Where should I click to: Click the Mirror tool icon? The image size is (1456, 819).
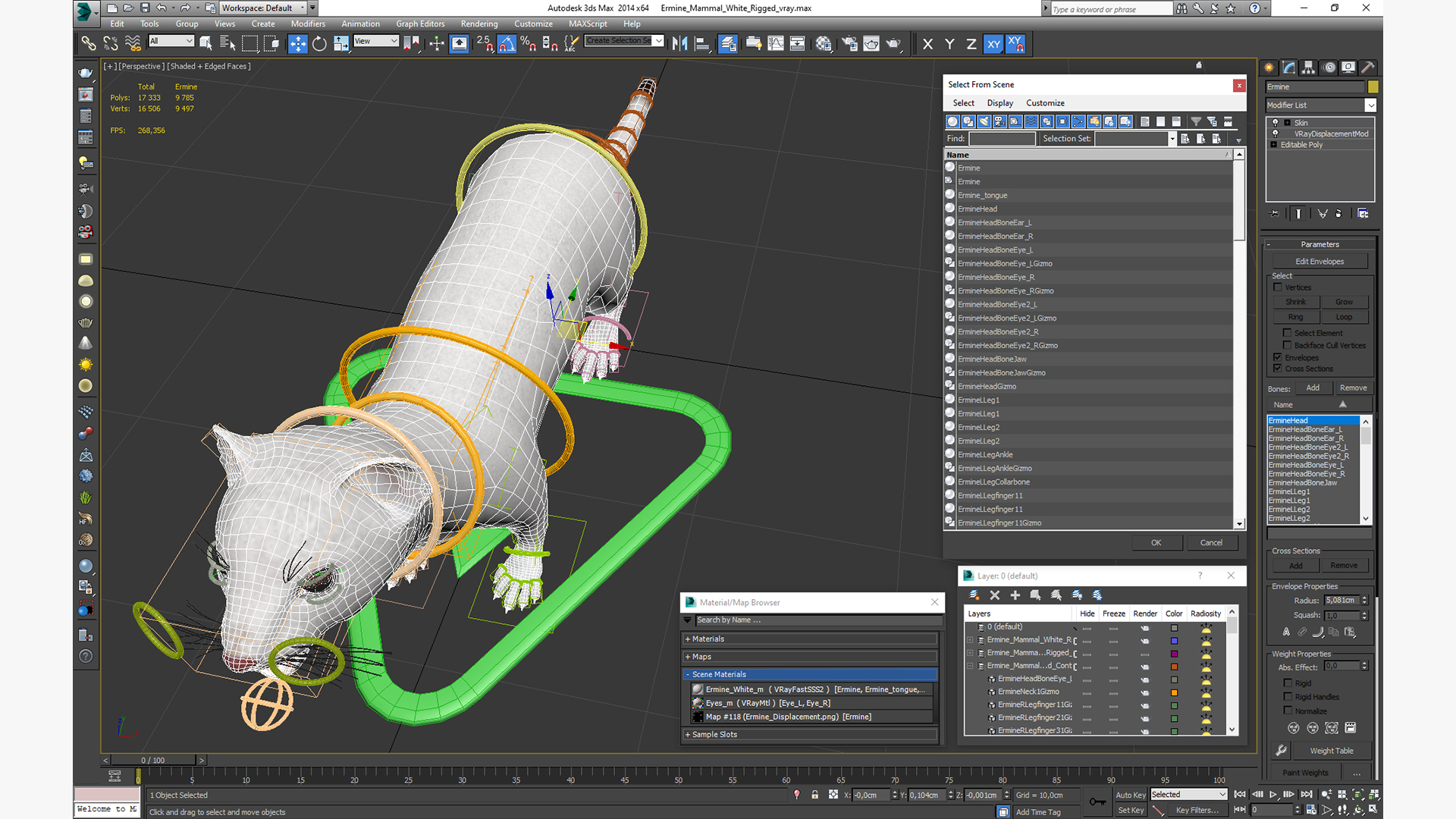680,44
